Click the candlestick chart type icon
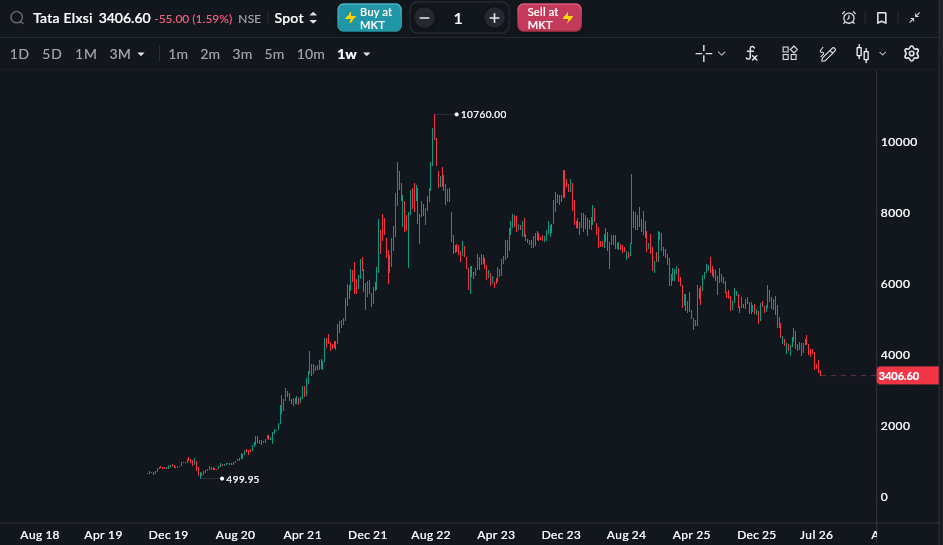Screen dimensions: 943x545 pyautogui.click(x=862, y=54)
